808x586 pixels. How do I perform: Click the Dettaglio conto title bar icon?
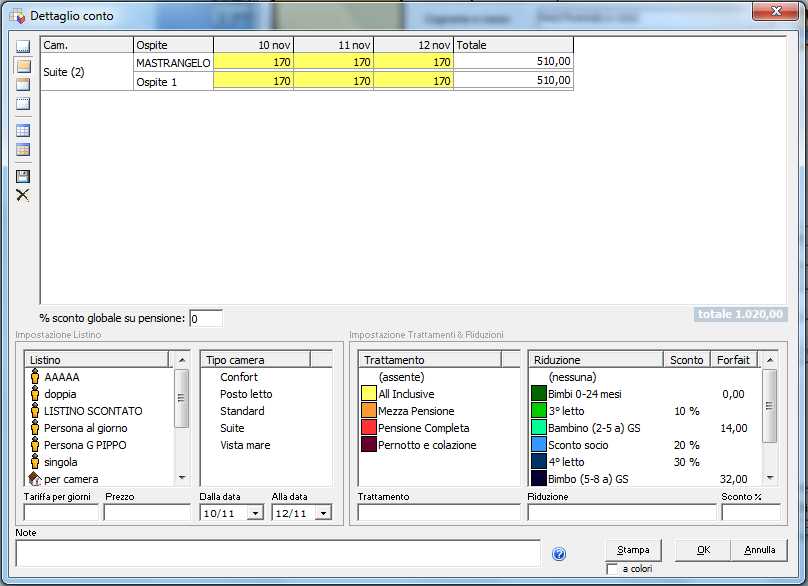(x=18, y=16)
